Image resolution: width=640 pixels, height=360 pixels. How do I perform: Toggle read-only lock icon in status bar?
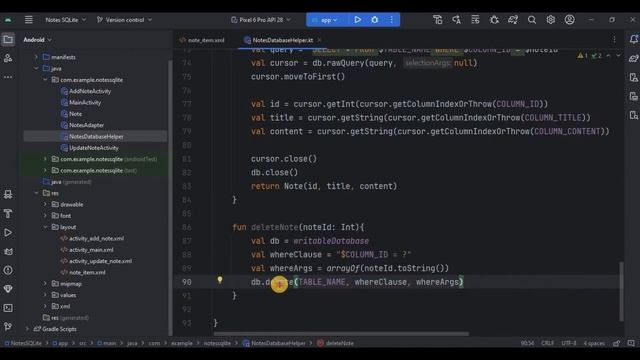tap(616, 343)
